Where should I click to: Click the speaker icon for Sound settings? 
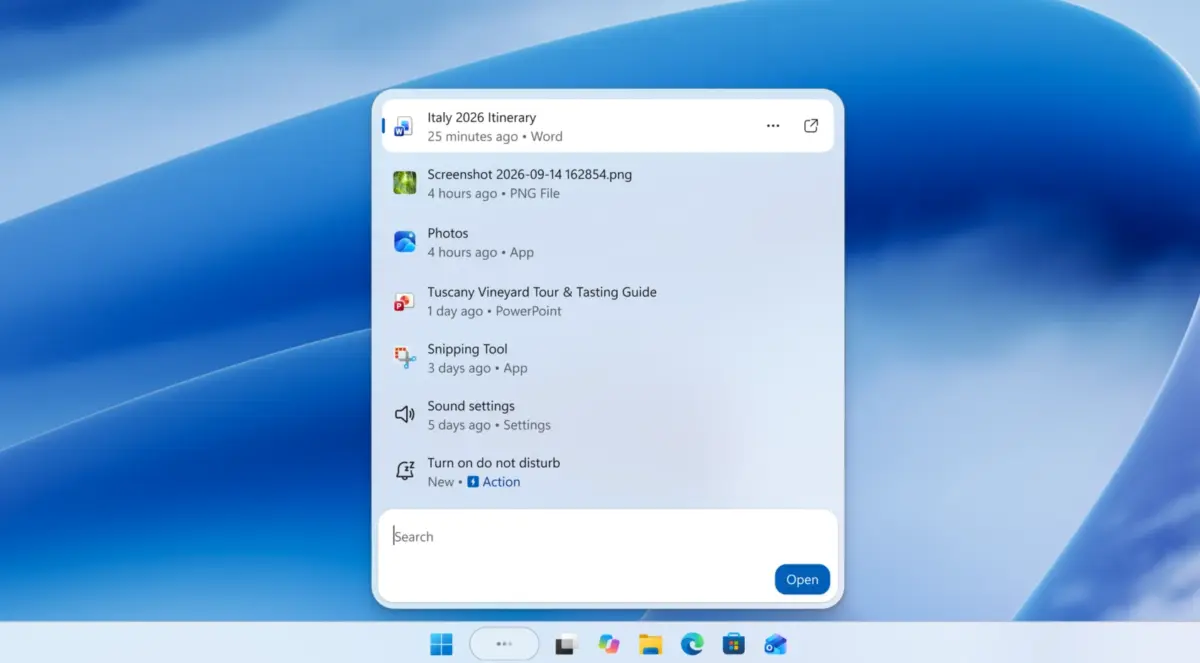click(x=404, y=414)
